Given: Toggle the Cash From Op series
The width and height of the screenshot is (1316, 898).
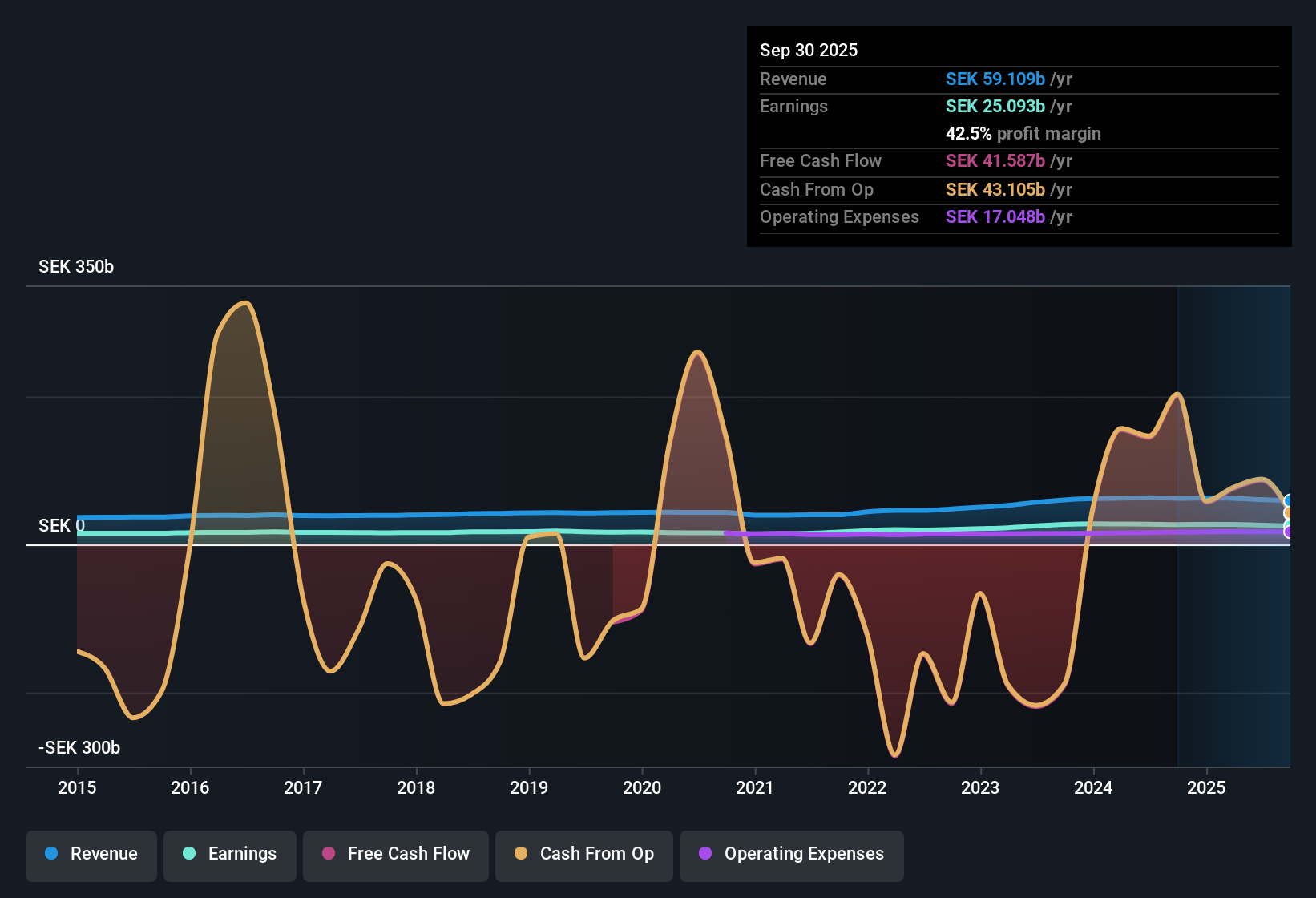Looking at the screenshot, I should click(583, 854).
